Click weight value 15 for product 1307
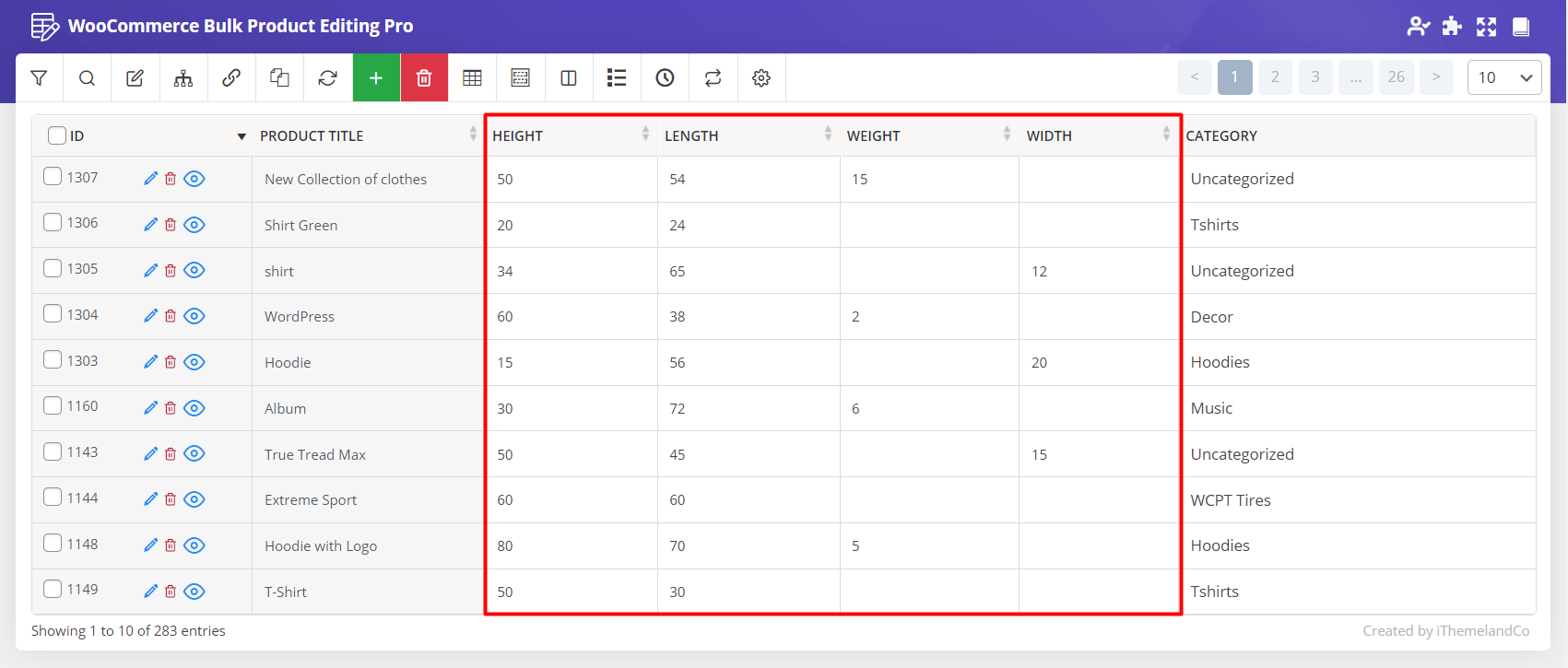 (x=860, y=180)
